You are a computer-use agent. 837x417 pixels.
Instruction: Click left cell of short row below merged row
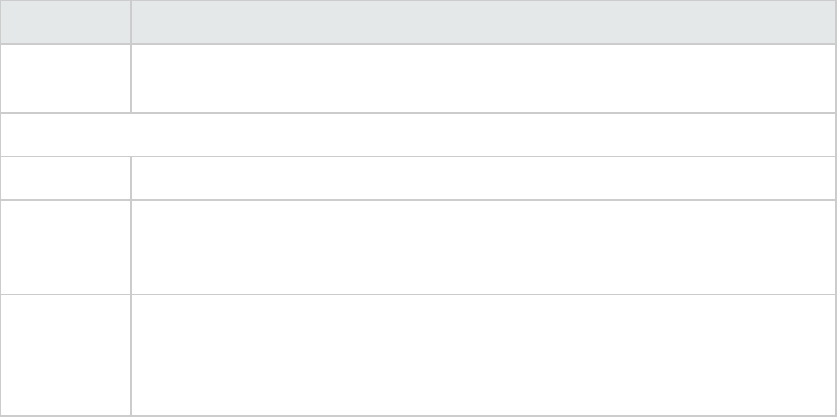click(65, 178)
